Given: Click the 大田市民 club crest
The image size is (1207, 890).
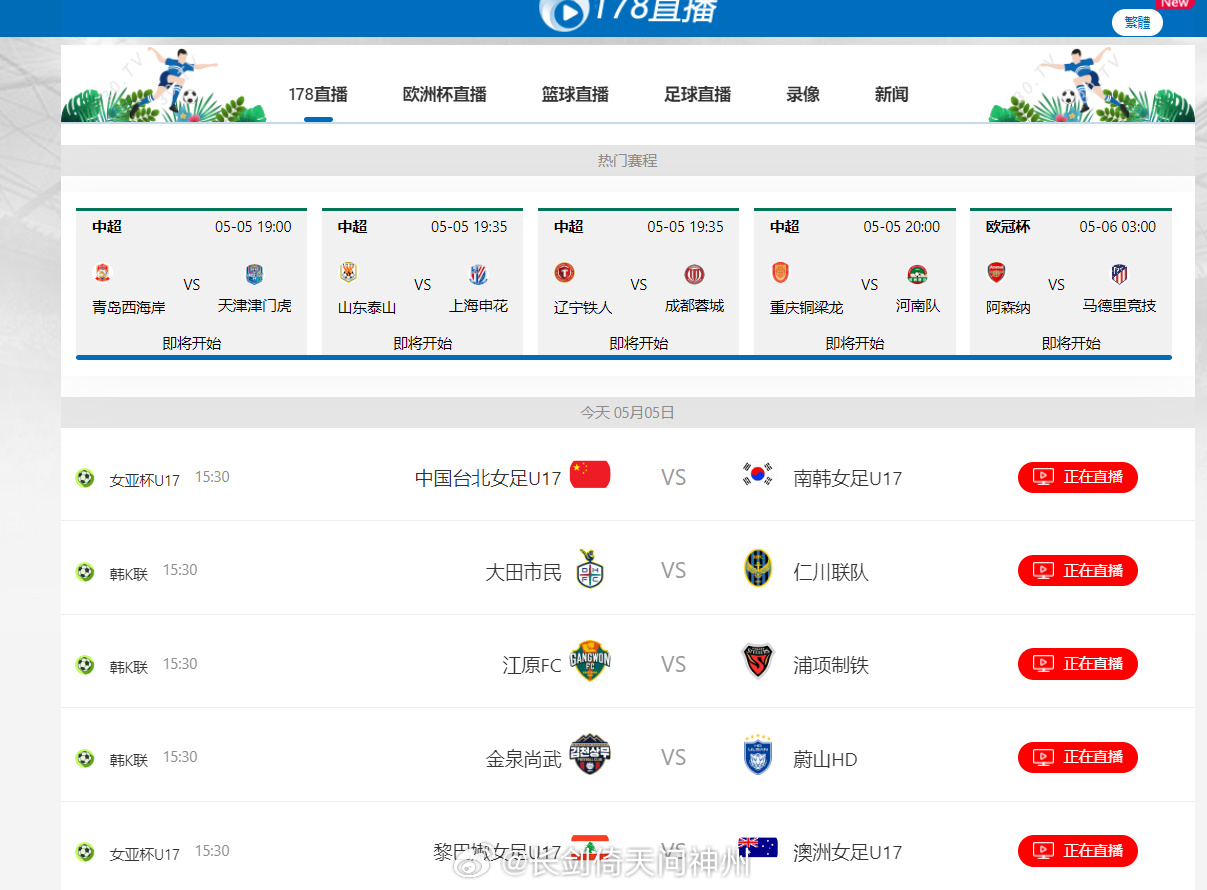Looking at the screenshot, I should click(x=589, y=569).
